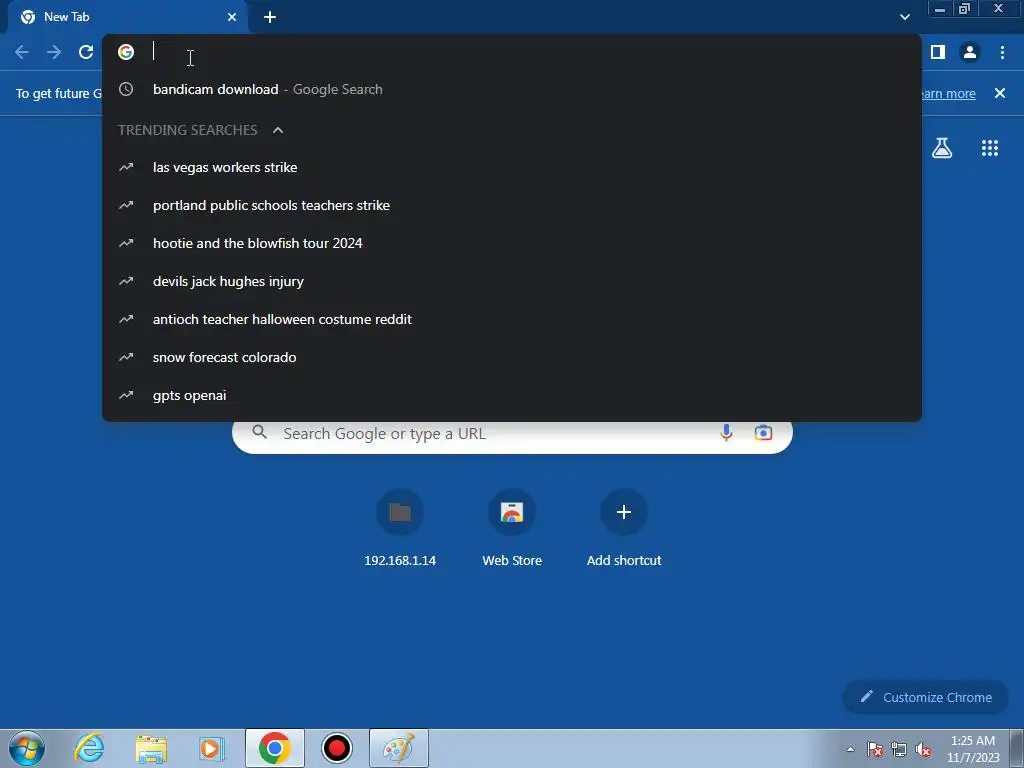Screen dimensions: 1024x768
Task: Open Chrome three-dot menu
Action: click(1002, 52)
